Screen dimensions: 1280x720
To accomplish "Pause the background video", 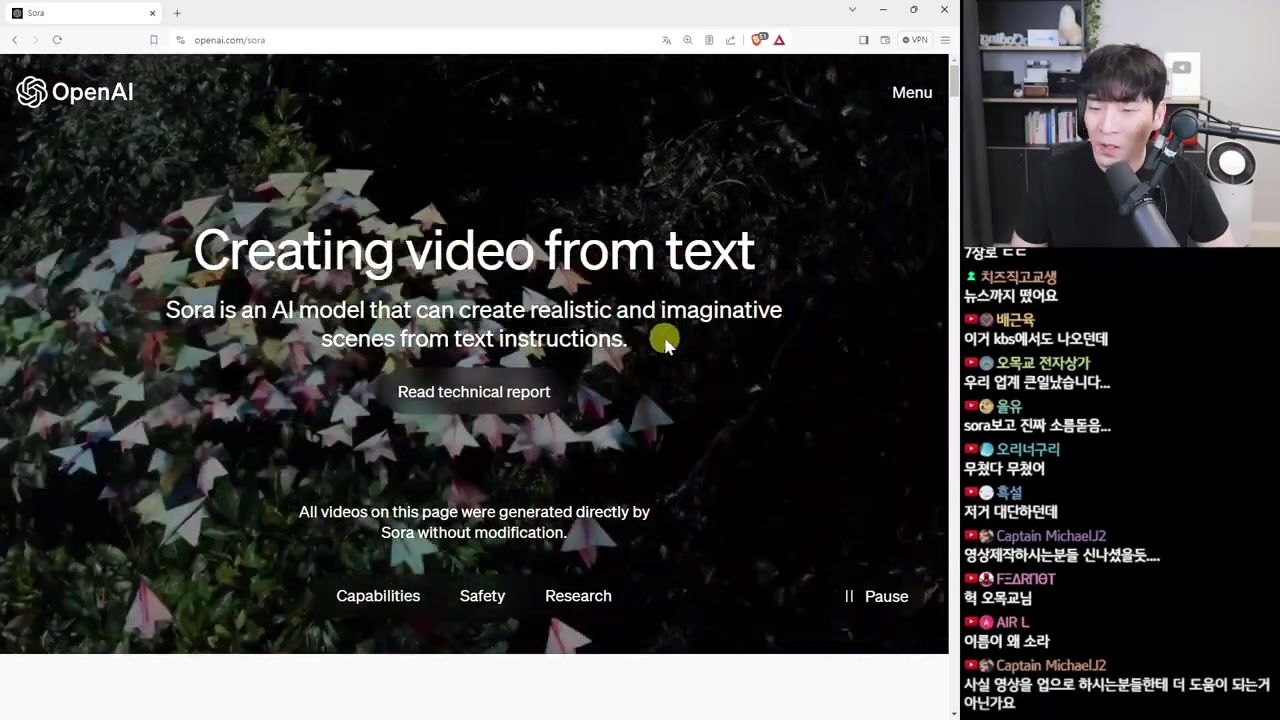I will pos(876,596).
